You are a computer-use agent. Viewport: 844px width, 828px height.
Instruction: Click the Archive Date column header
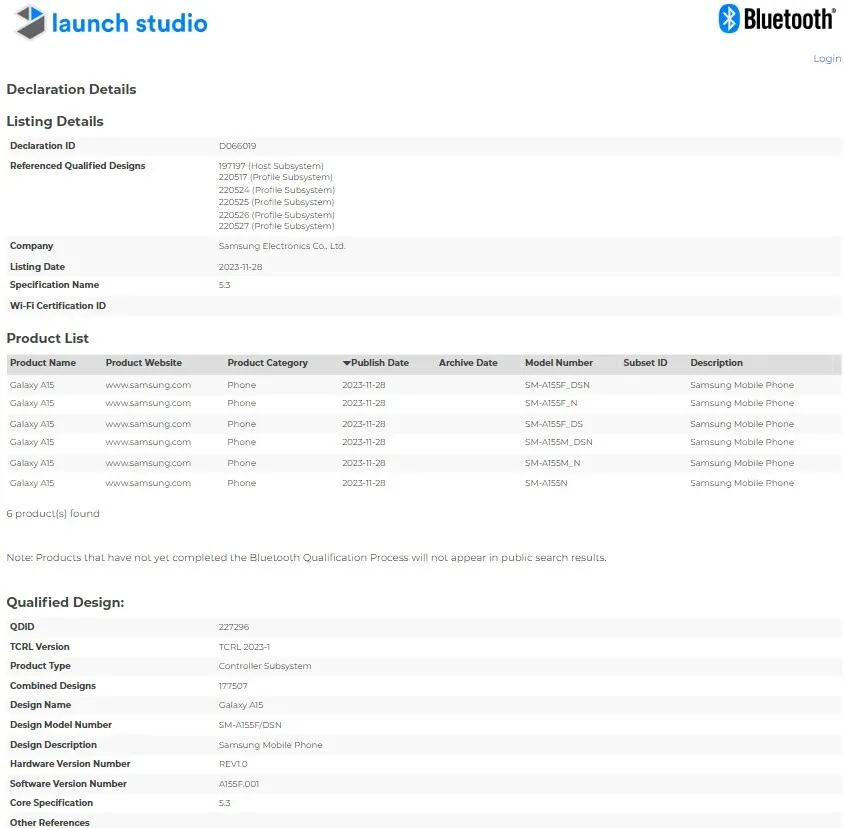tap(468, 363)
